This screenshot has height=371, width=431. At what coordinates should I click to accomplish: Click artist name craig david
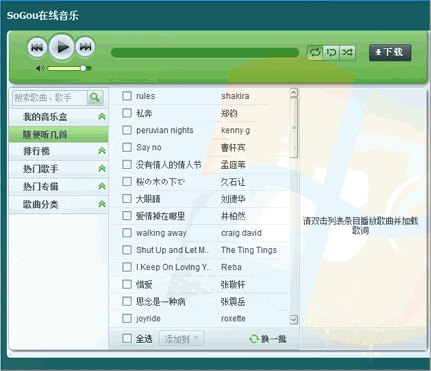[x=241, y=233]
